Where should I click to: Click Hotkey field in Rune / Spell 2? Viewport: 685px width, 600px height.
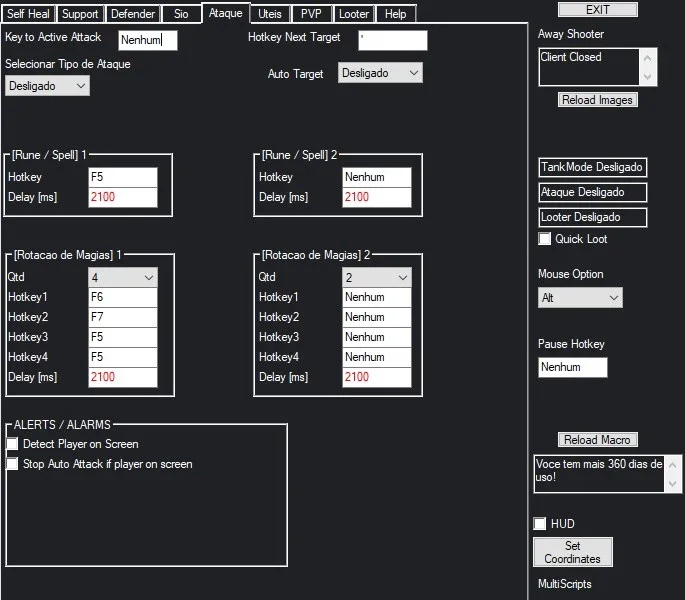tap(377, 177)
